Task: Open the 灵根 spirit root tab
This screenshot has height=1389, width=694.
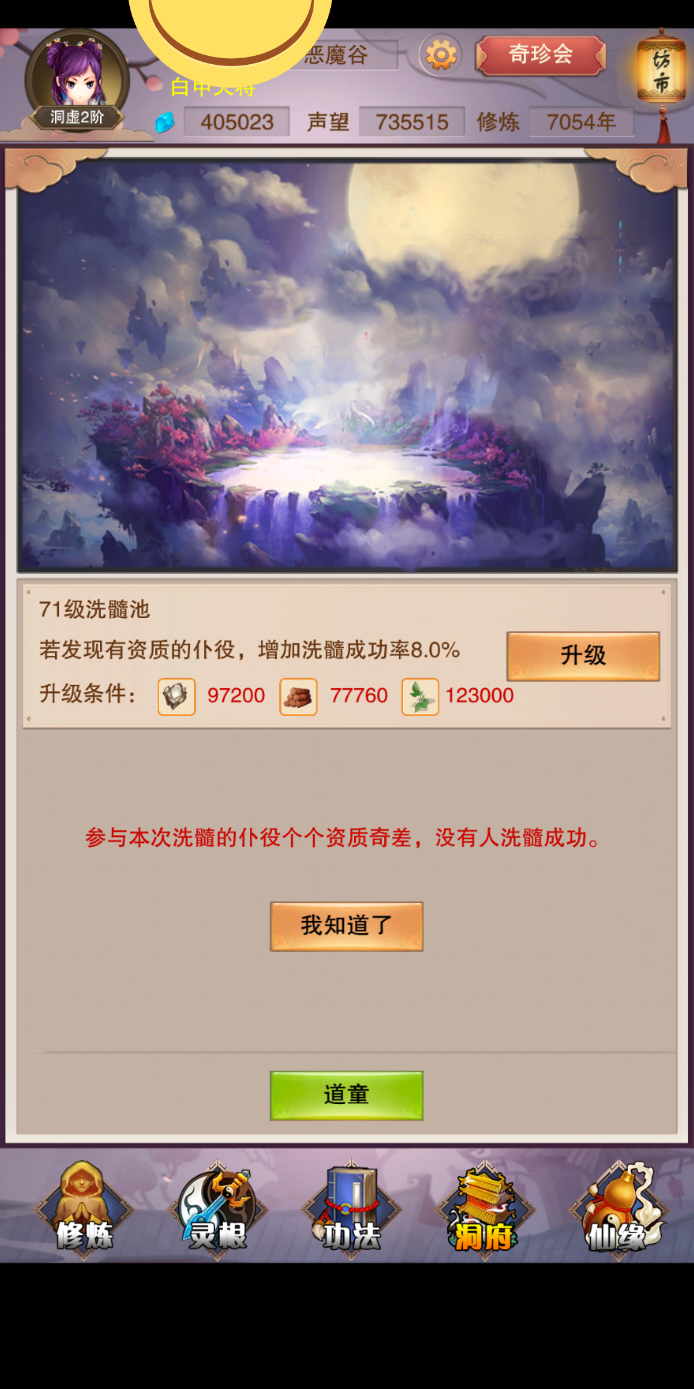Action: tap(217, 1209)
